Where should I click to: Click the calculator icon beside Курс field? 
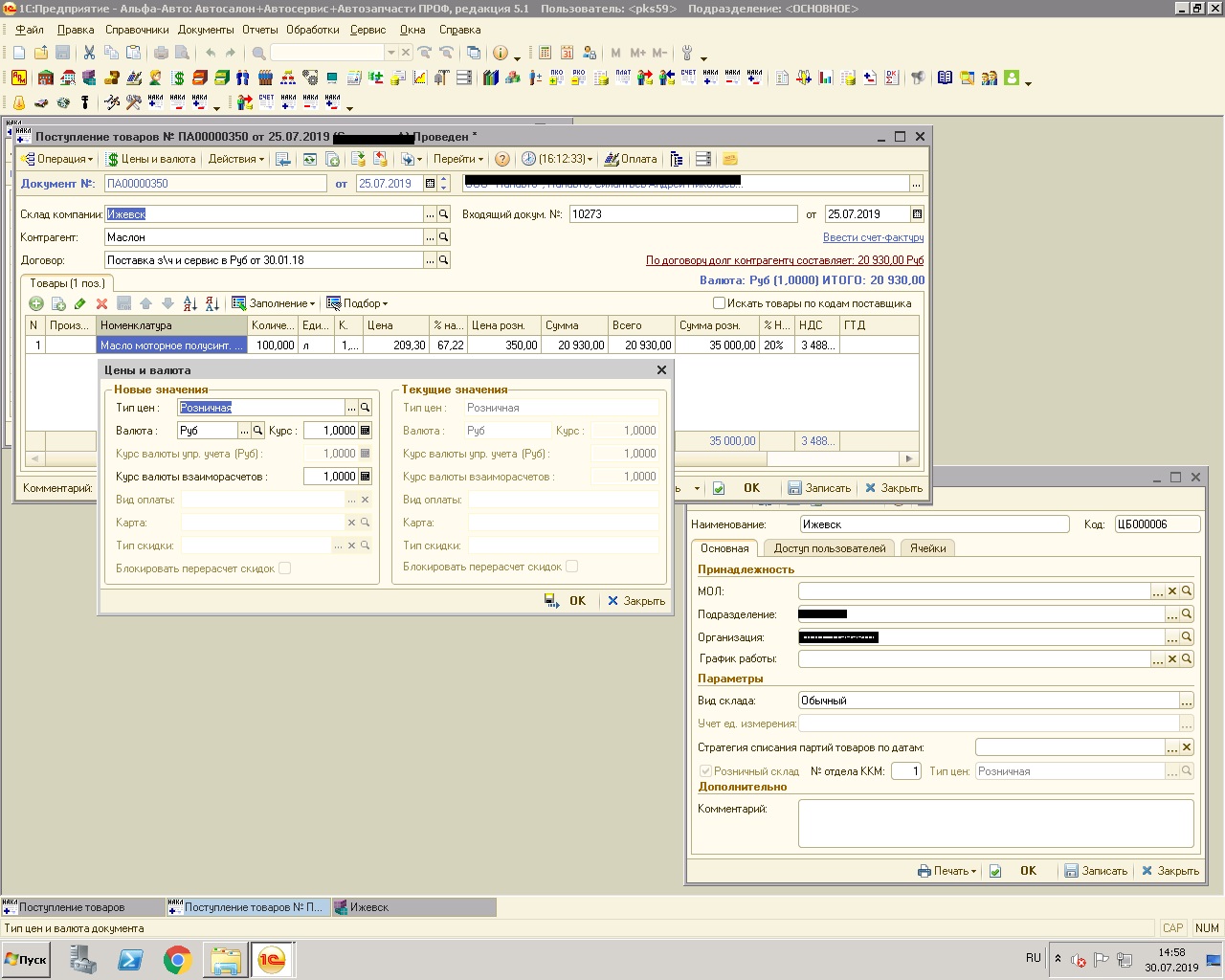pos(366,431)
